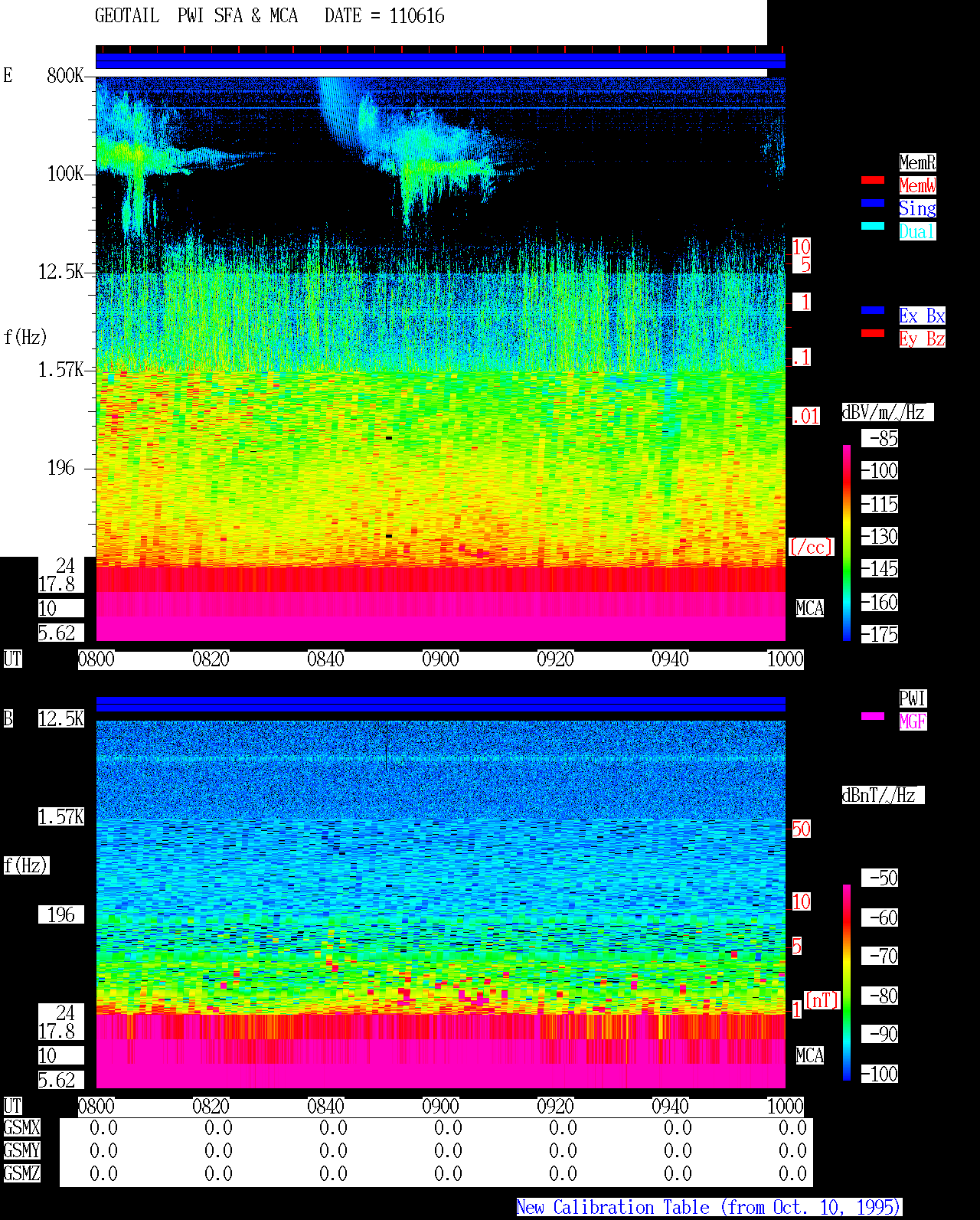The width and height of the screenshot is (980, 1220).
Task: Click the '-70' color scale value
Action: [x=880, y=956]
